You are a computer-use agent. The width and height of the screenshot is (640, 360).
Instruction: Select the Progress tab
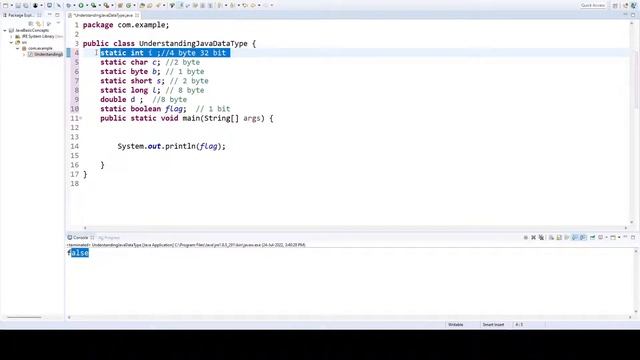click(109, 238)
